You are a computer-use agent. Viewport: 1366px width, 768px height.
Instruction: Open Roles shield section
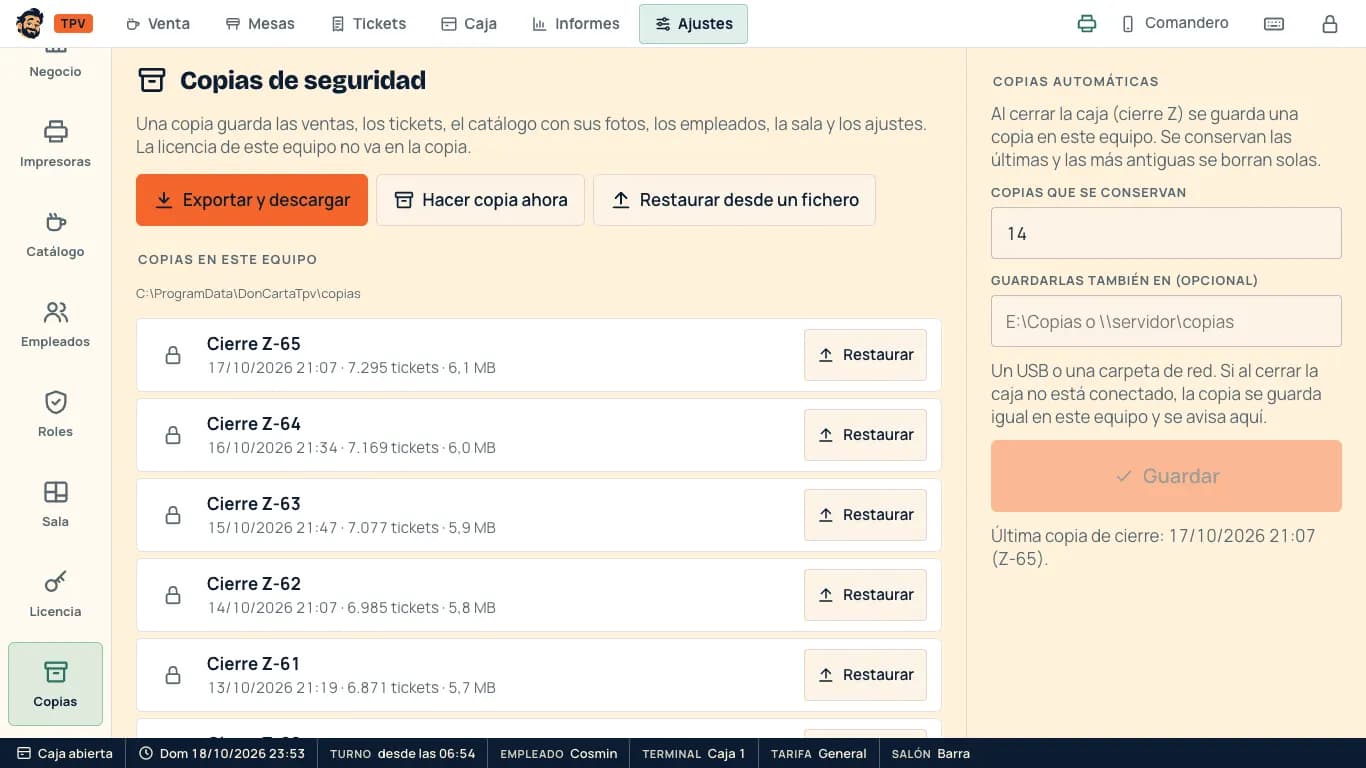click(x=55, y=414)
